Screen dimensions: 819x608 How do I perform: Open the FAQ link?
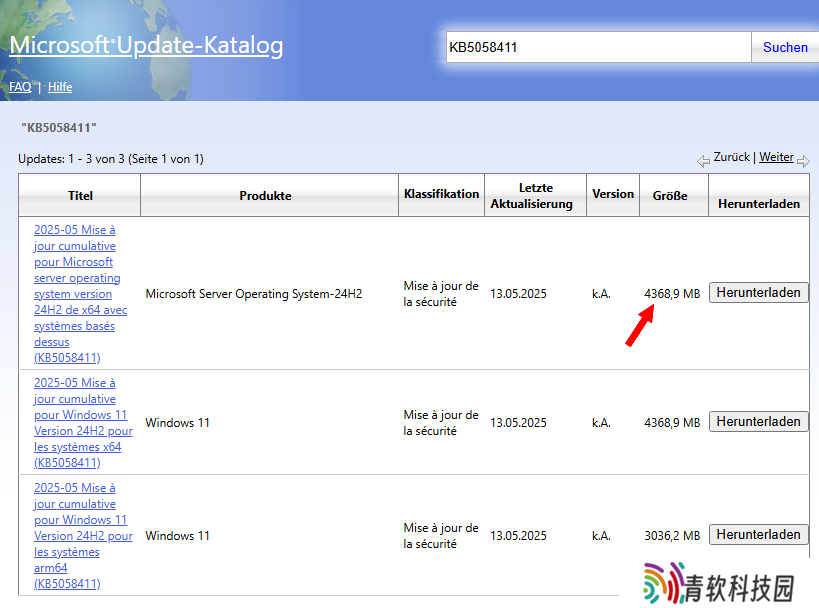(x=20, y=87)
